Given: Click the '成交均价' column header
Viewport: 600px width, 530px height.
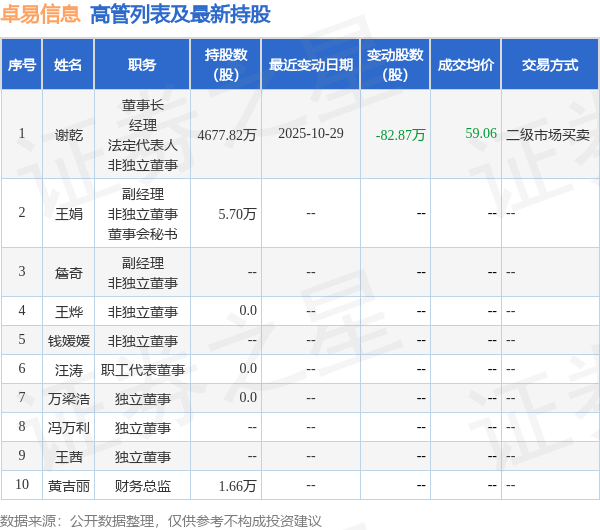Looking at the screenshot, I should (x=466, y=65).
